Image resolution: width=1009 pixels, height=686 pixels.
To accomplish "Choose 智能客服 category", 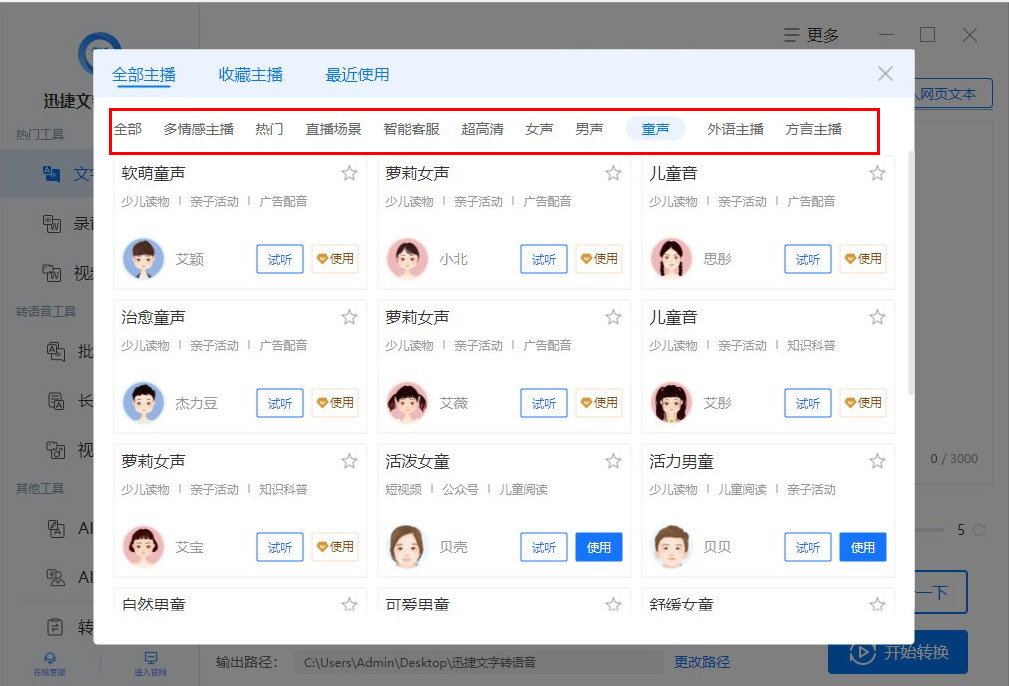I will pos(411,129).
